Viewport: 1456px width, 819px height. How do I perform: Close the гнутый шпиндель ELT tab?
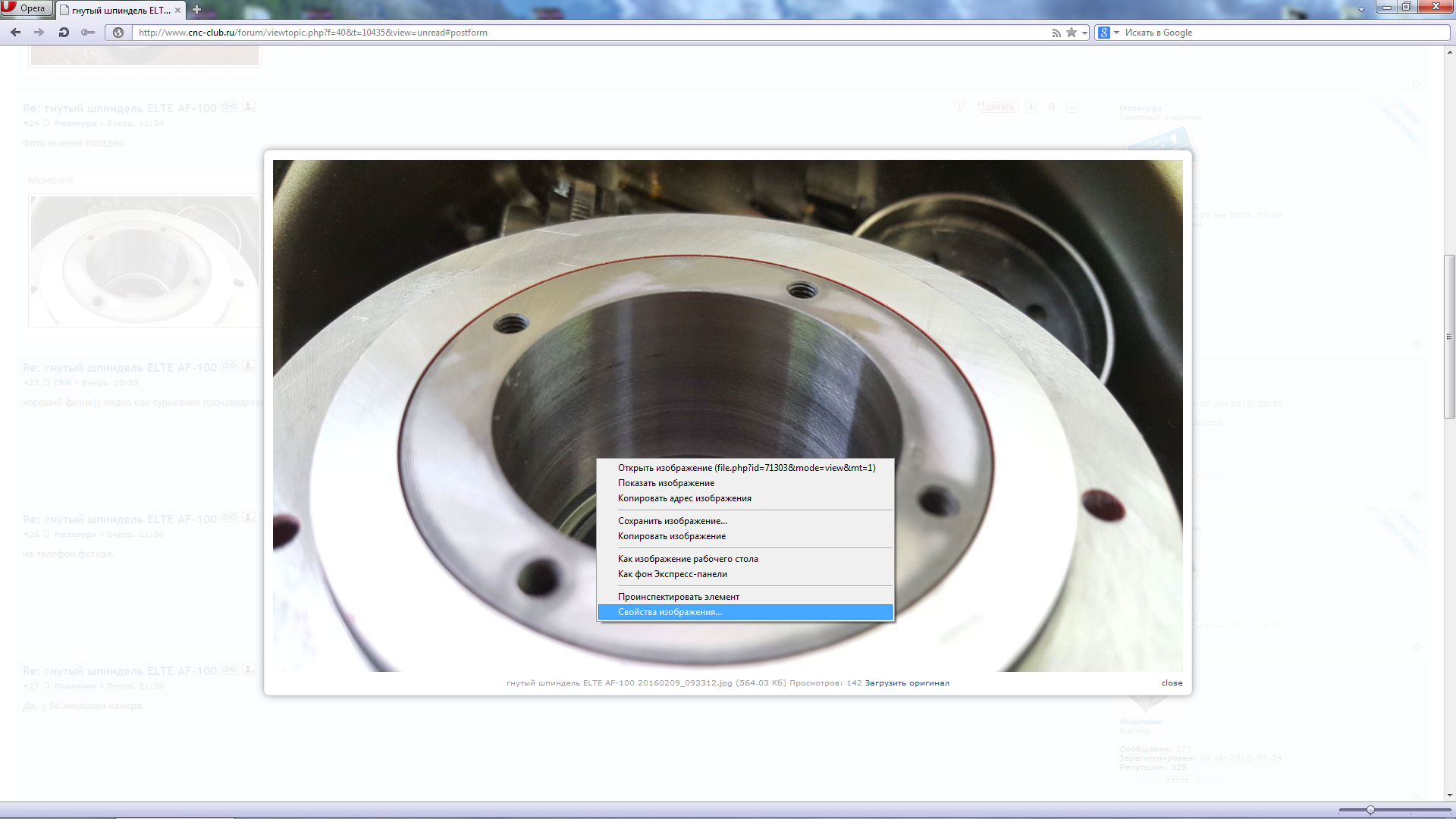(x=178, y=10)
